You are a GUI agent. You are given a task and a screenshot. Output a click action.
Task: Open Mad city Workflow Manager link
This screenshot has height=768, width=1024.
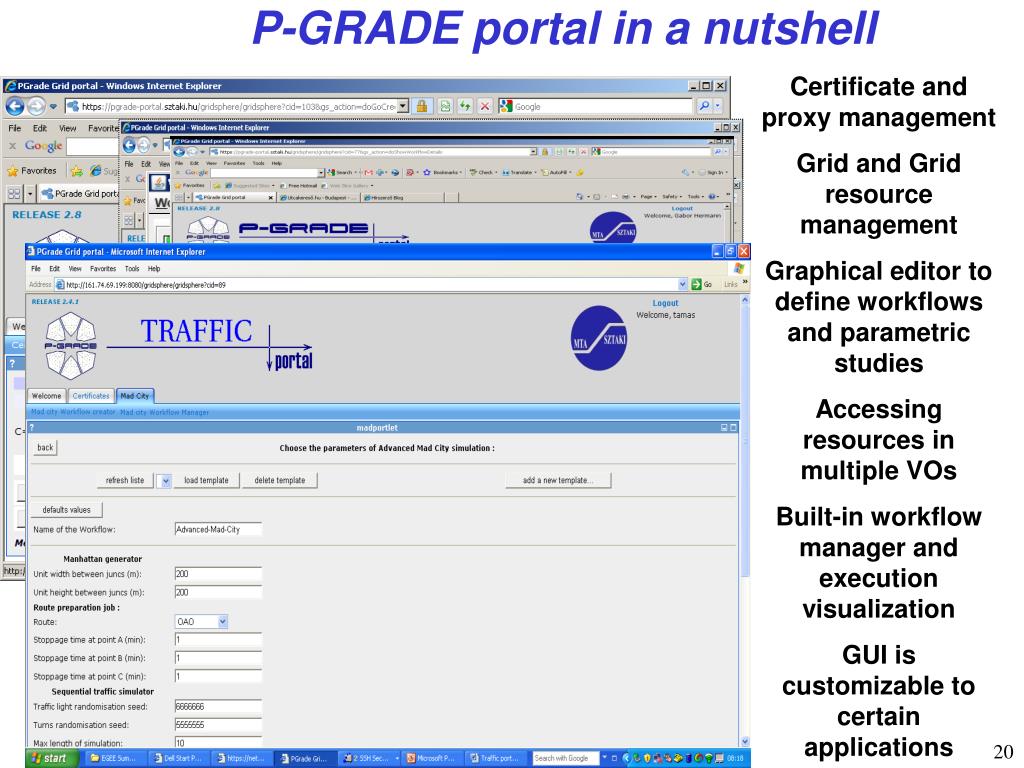(165, 412)
